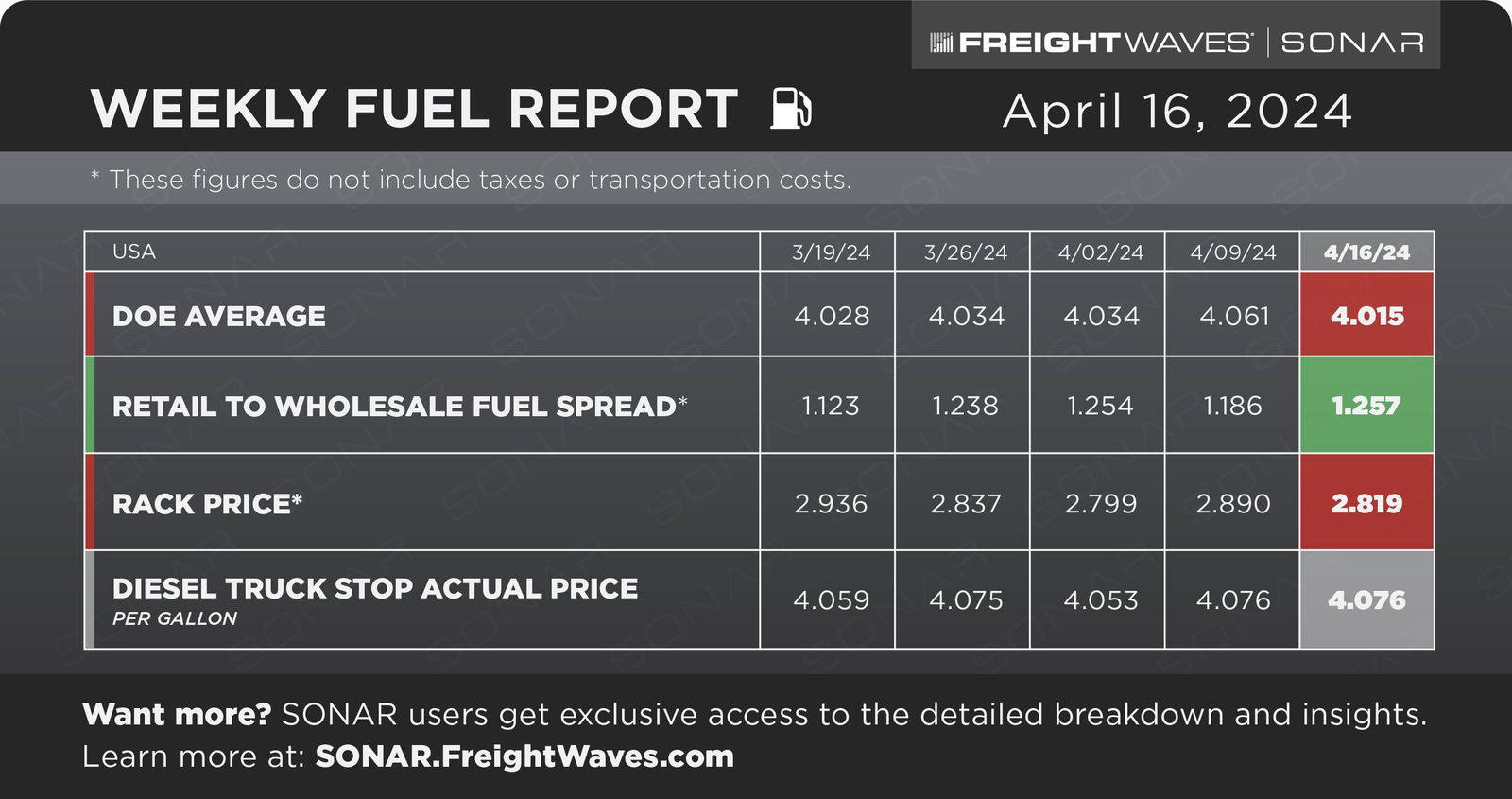Click the FreightWaves logo icon
This screenshot has width=1512, height=799.
(941, 43)
